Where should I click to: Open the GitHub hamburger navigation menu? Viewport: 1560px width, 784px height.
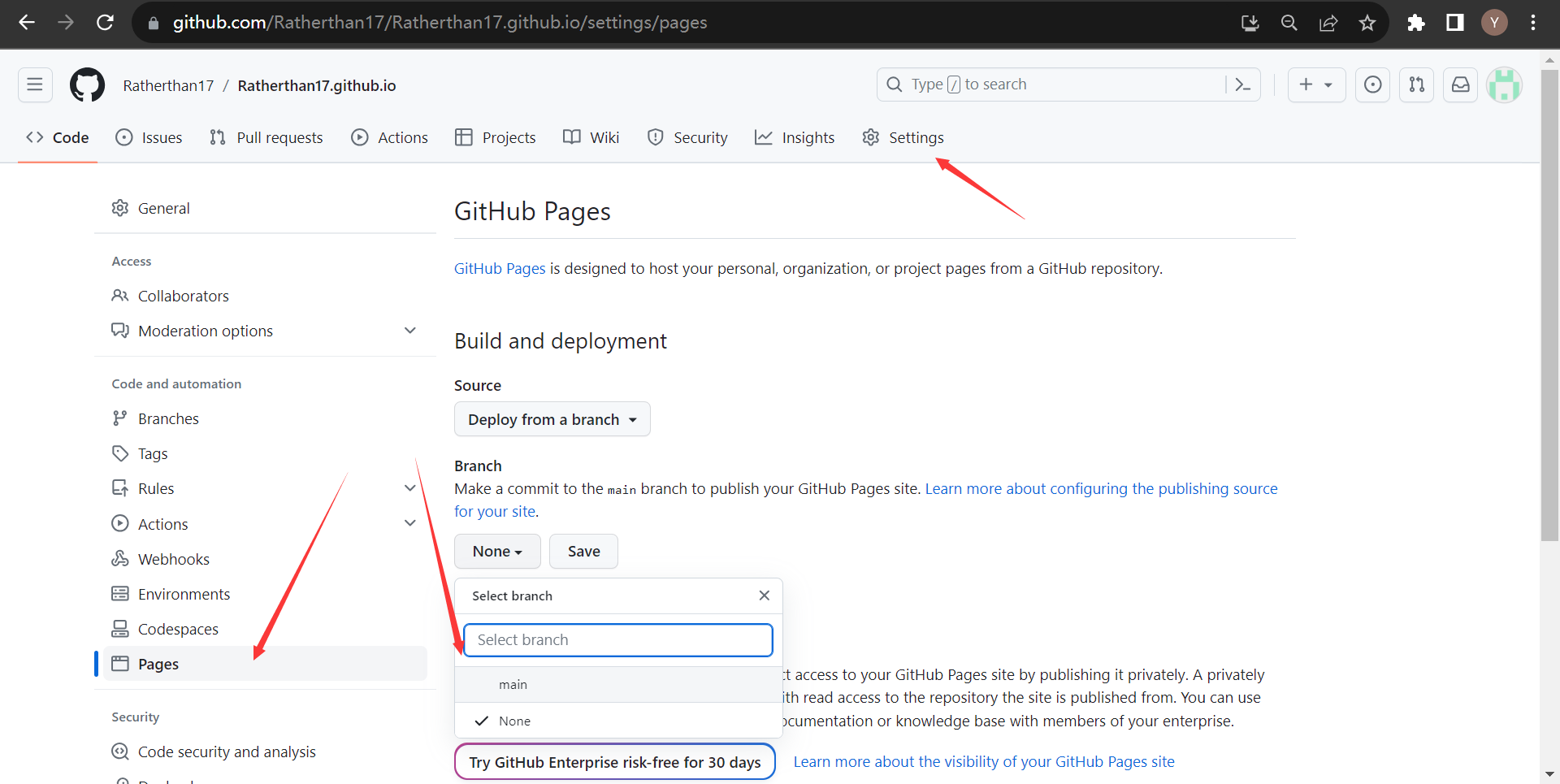(x=35, y=84)
